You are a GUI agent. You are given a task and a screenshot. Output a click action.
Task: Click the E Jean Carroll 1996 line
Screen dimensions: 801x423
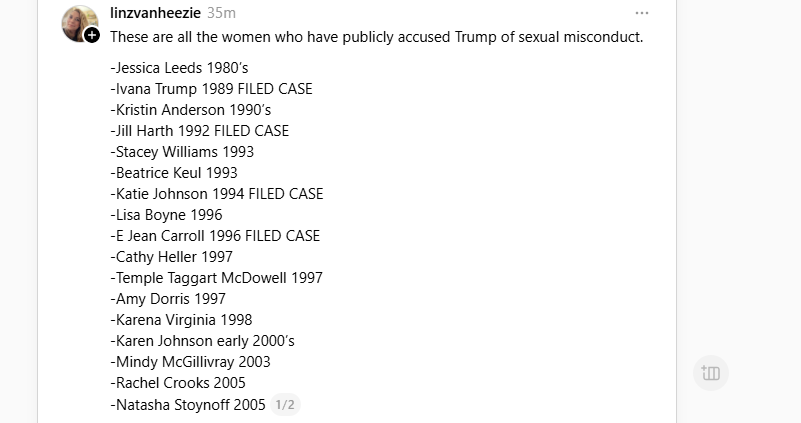pos(215,236)
